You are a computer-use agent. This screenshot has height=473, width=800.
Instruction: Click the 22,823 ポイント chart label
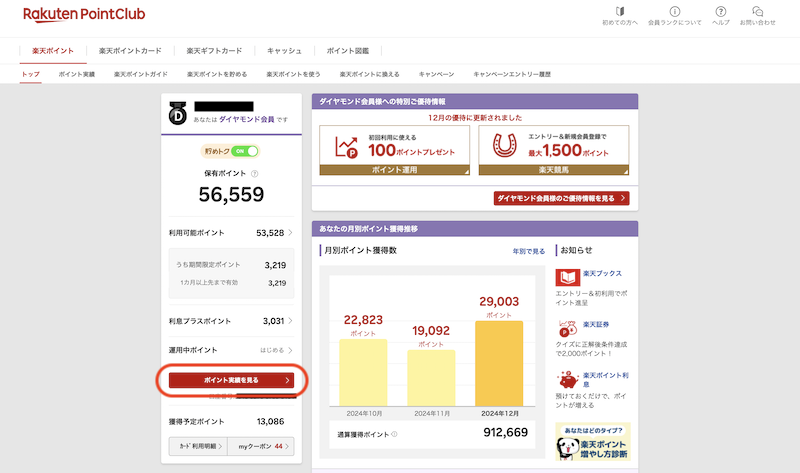(x=363, y=325)
